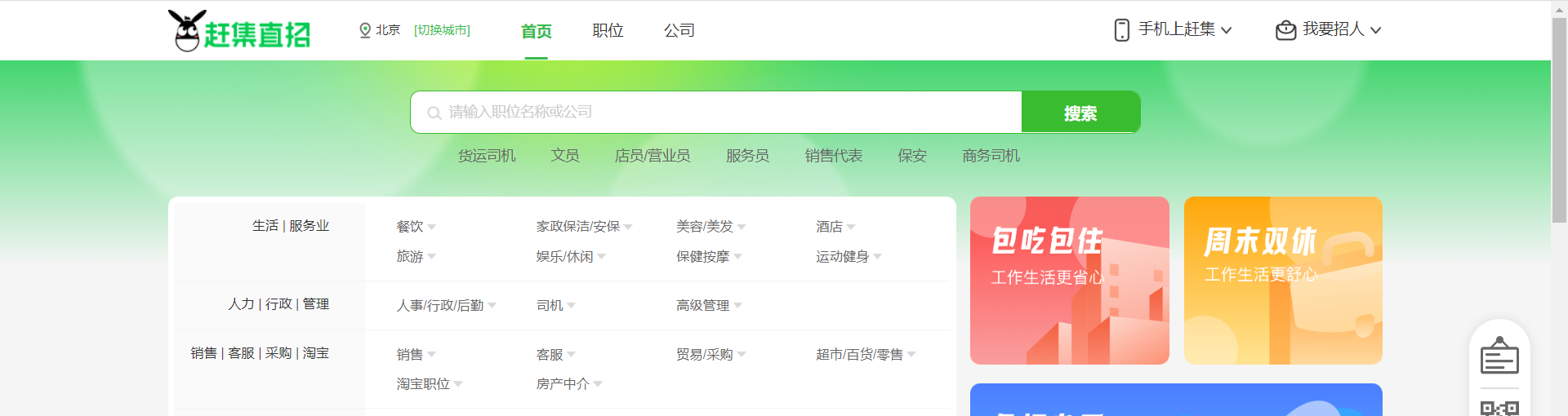Click the 生活 | 服务业 group heading
The height and width of the screenshot is (416, 1568).
coord(291,226)
